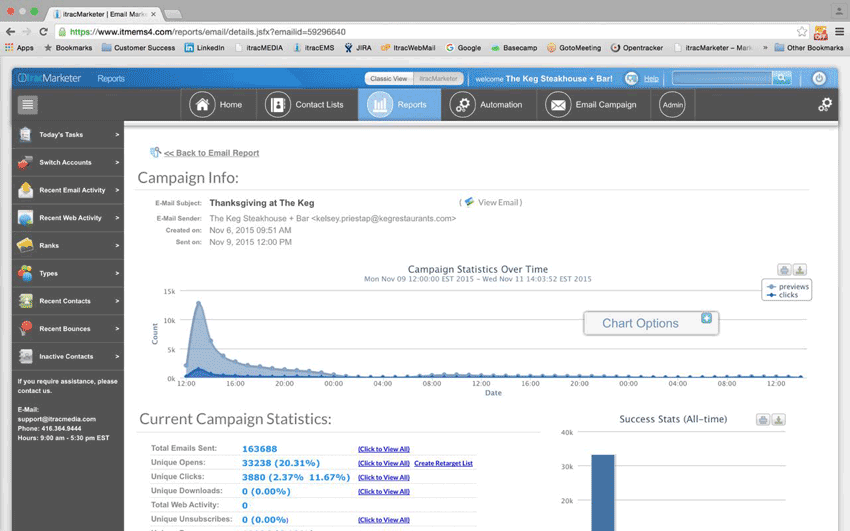Toggle the clicks series in chart legend
This screenshot has width=850, height=531.
787,295
